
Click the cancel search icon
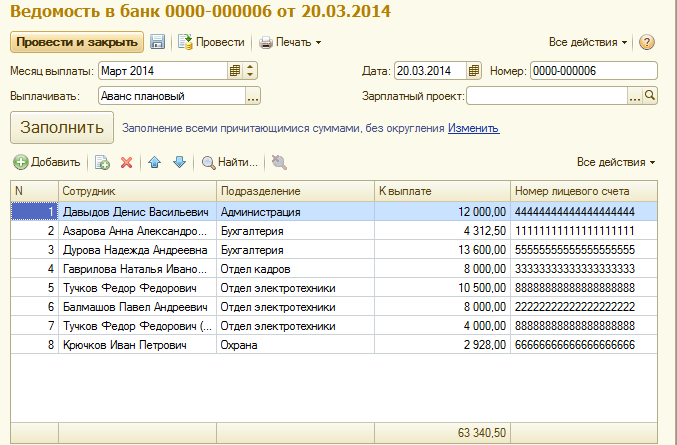(278, 162)
